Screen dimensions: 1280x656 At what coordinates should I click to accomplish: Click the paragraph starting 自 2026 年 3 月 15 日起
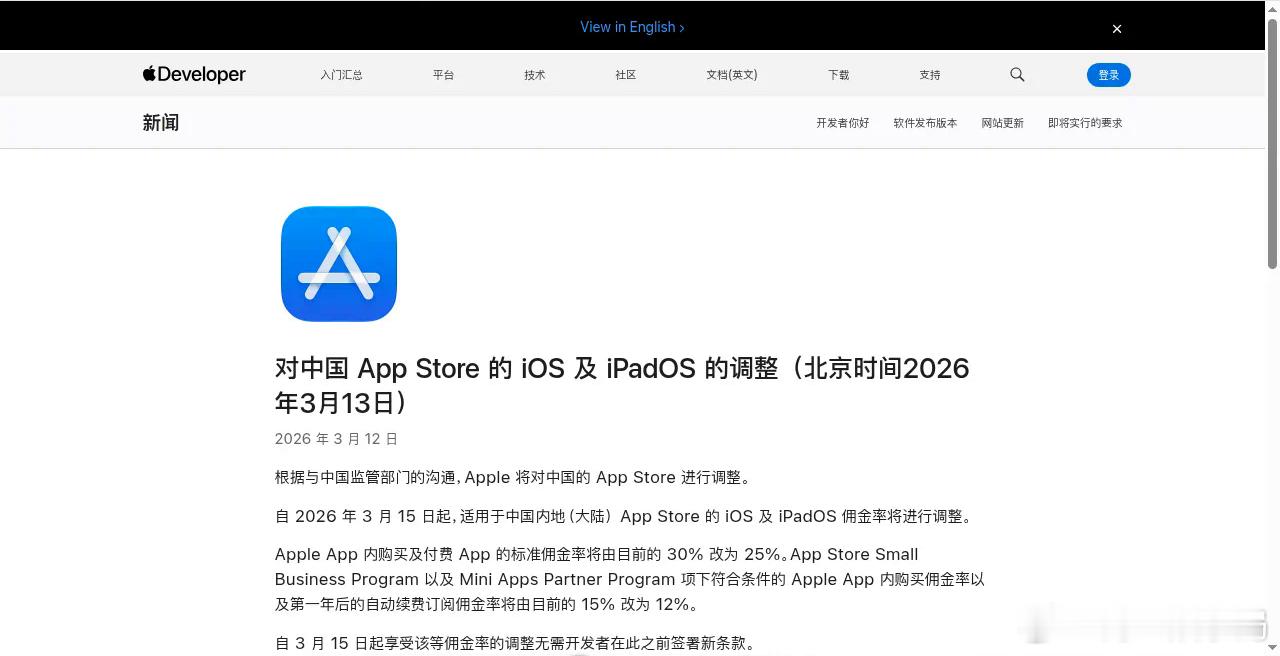624,517
